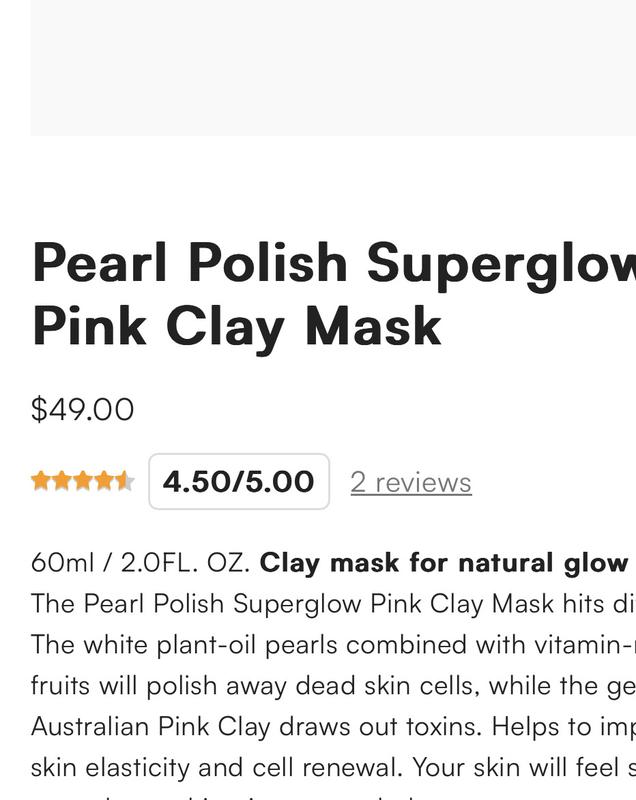Click the Pink Clay Mask heading line
The height and width of the screenshot is (800, 636).
pyautogui.click(x=236, y=326)
